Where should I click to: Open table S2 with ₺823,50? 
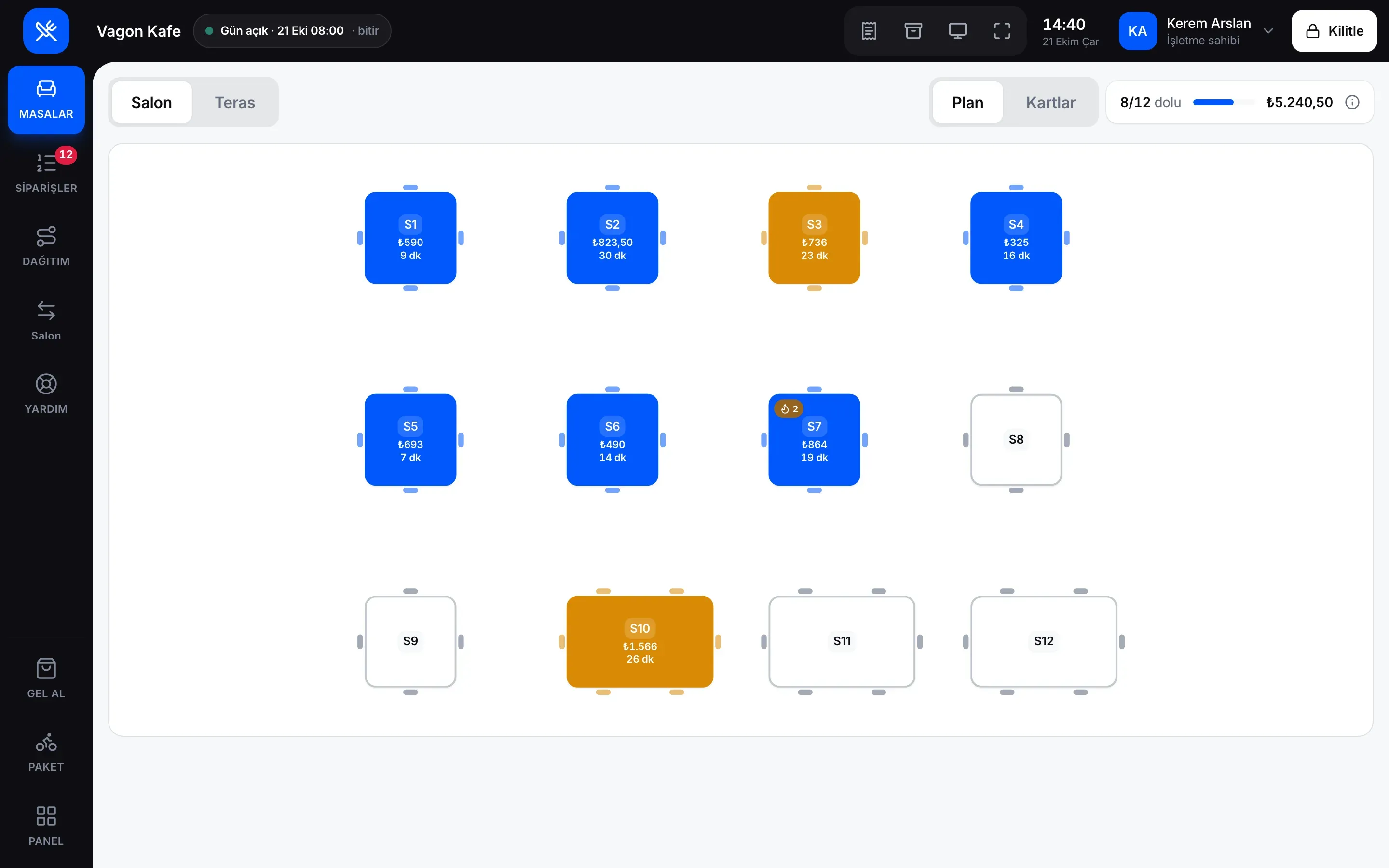point(613,238)
